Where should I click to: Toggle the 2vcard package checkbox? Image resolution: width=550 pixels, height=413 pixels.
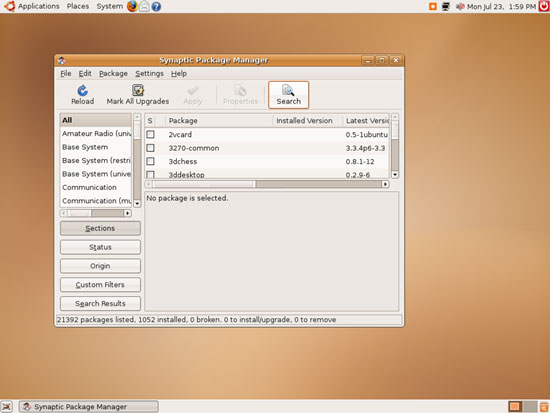[150, 134]
